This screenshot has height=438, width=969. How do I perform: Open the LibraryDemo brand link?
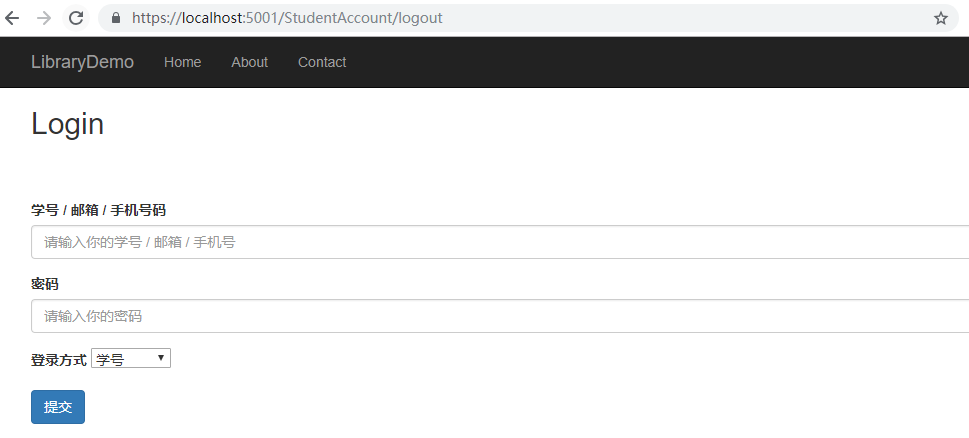click(x=82, y=62)
